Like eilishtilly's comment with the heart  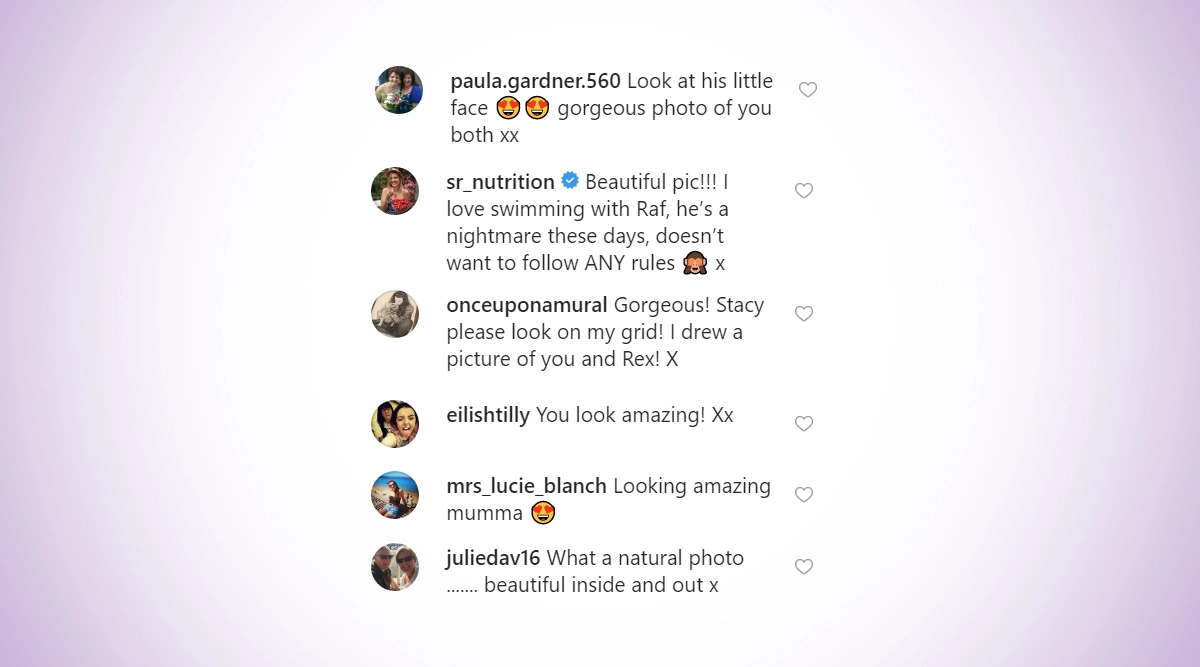(804, 424)
